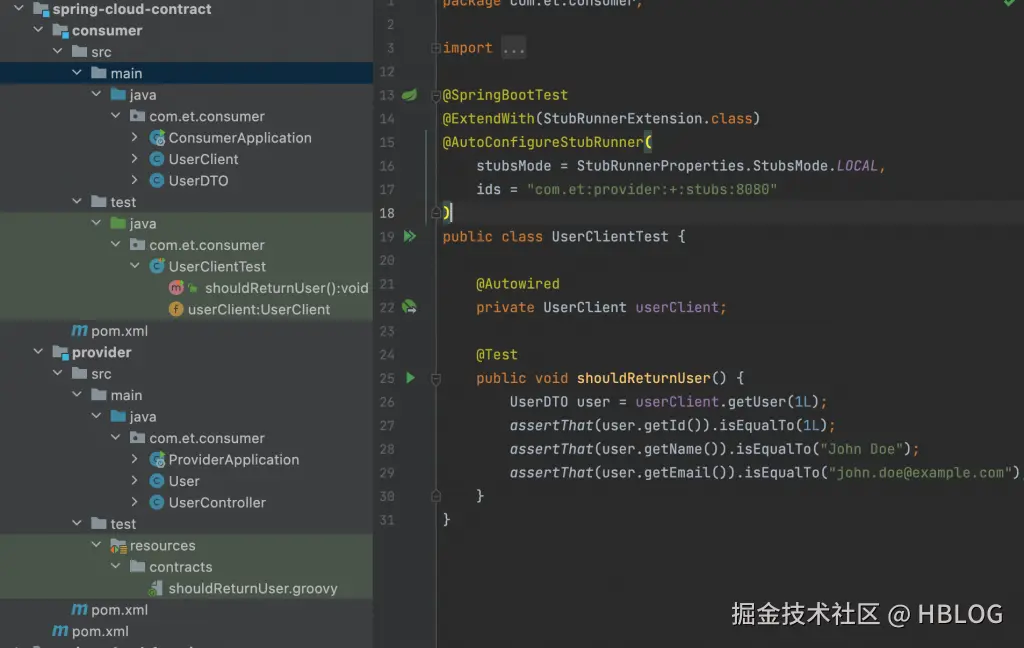Click the UserClientTest class icon in the tree
The height and width of the screenshot is (648, 1024).
(x=157, y=267)
